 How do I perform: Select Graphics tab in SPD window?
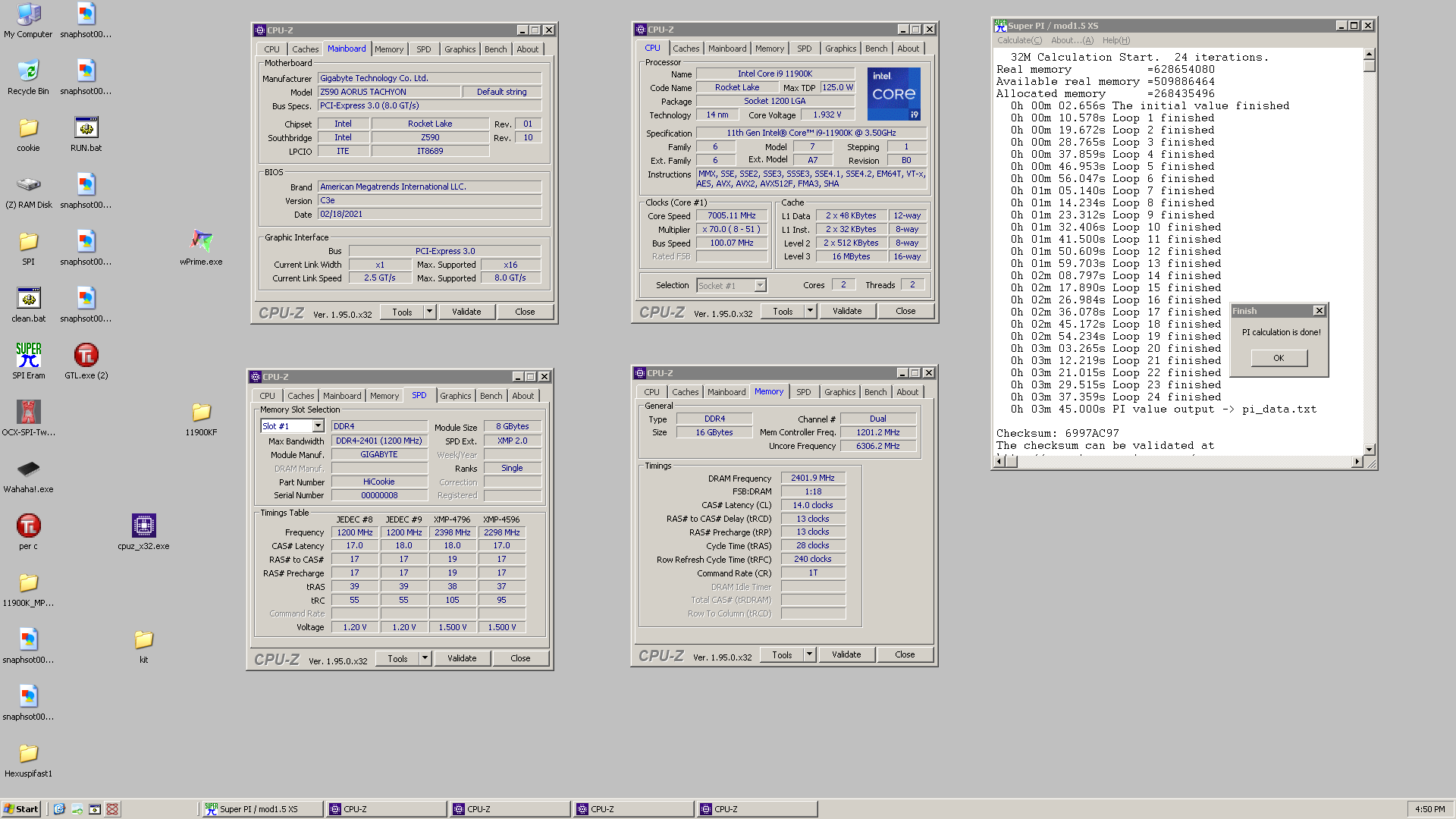click(x=455, y=396)
